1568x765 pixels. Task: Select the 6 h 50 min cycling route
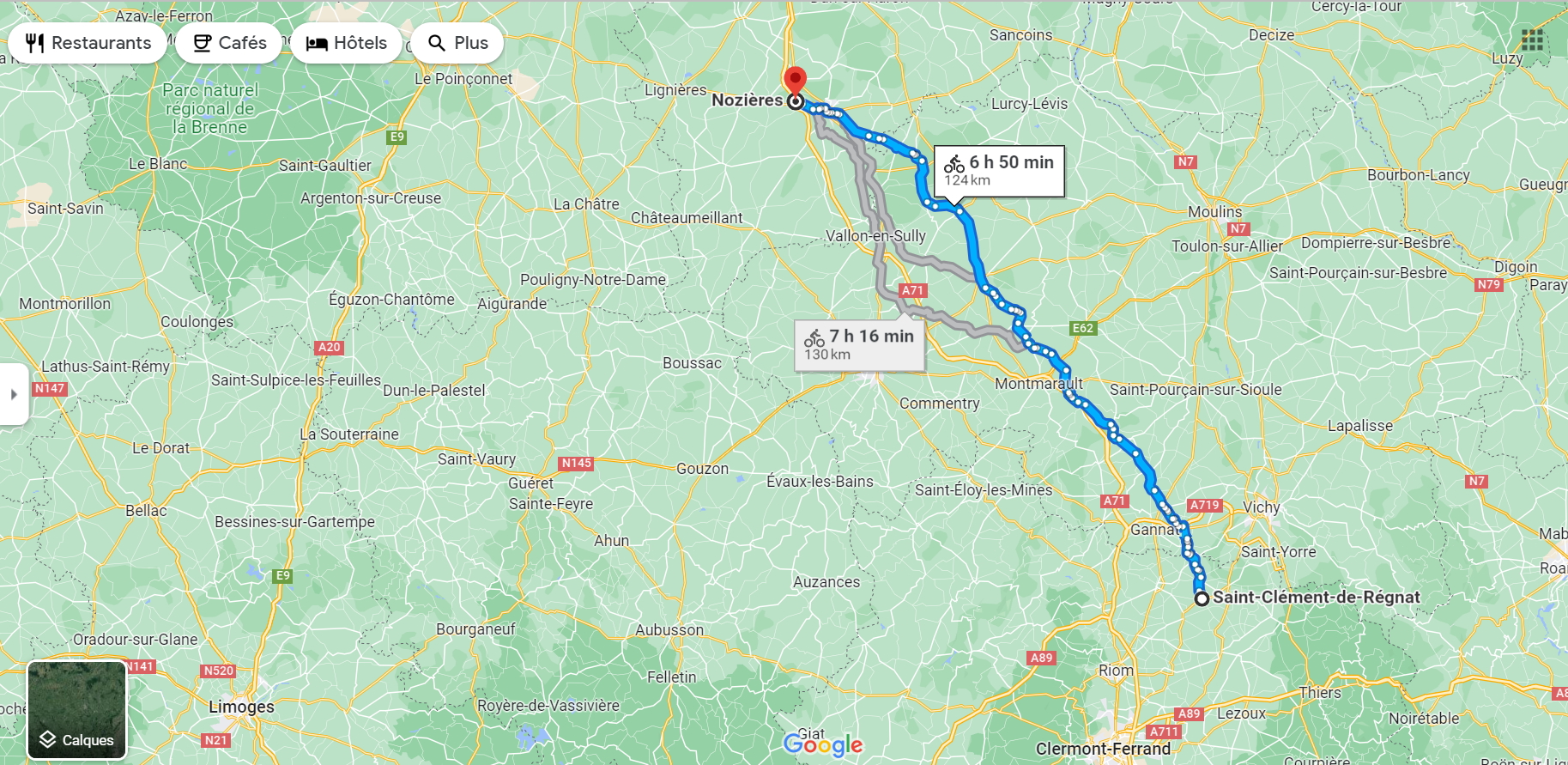[x=999, y=171]
